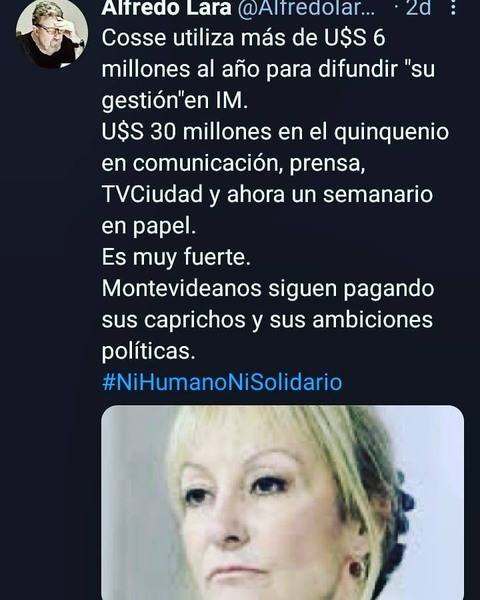The width and height of the screenshot is (480, 600).
Task: Open the @Alfredolar... handle profile
Action: click(306, 8)
